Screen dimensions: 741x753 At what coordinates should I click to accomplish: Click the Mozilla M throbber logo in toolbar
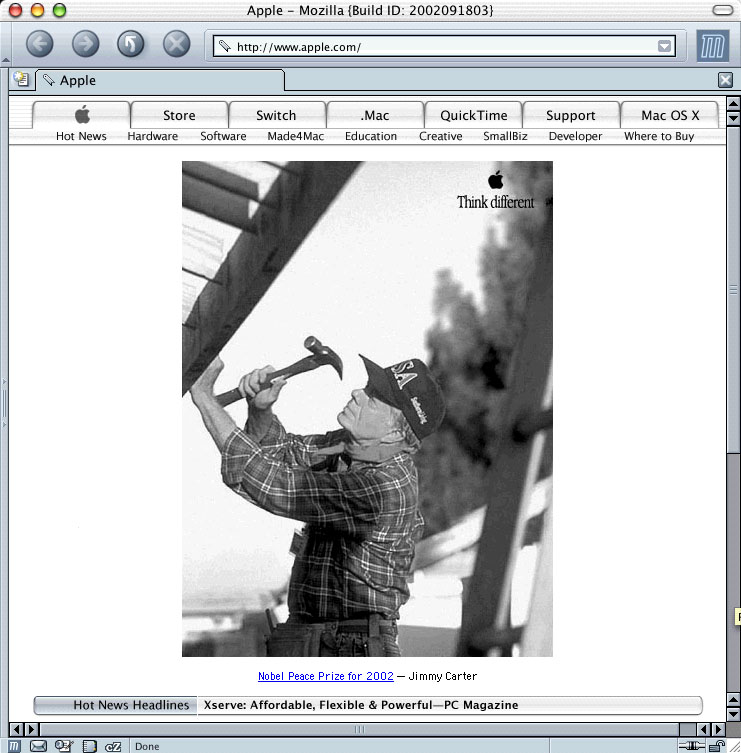coord(713,46)
